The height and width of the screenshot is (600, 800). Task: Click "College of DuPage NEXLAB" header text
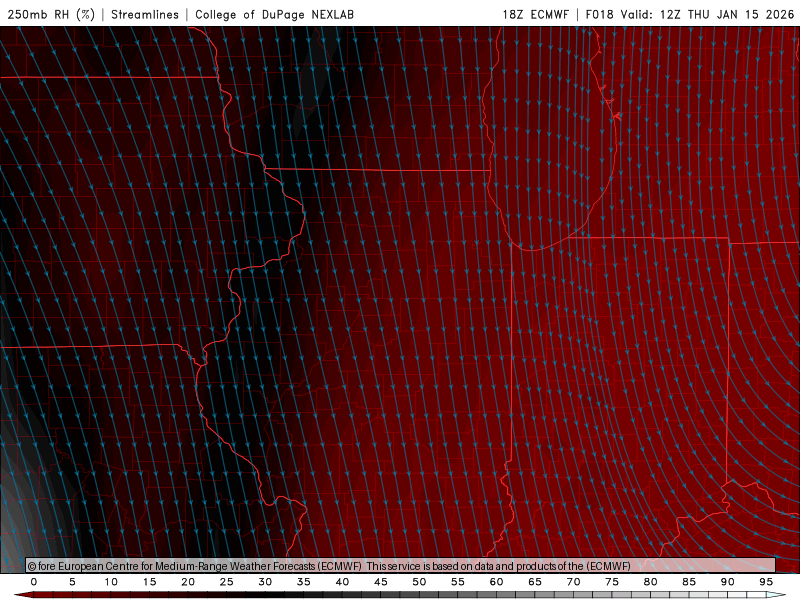click(x=274, y=14)
